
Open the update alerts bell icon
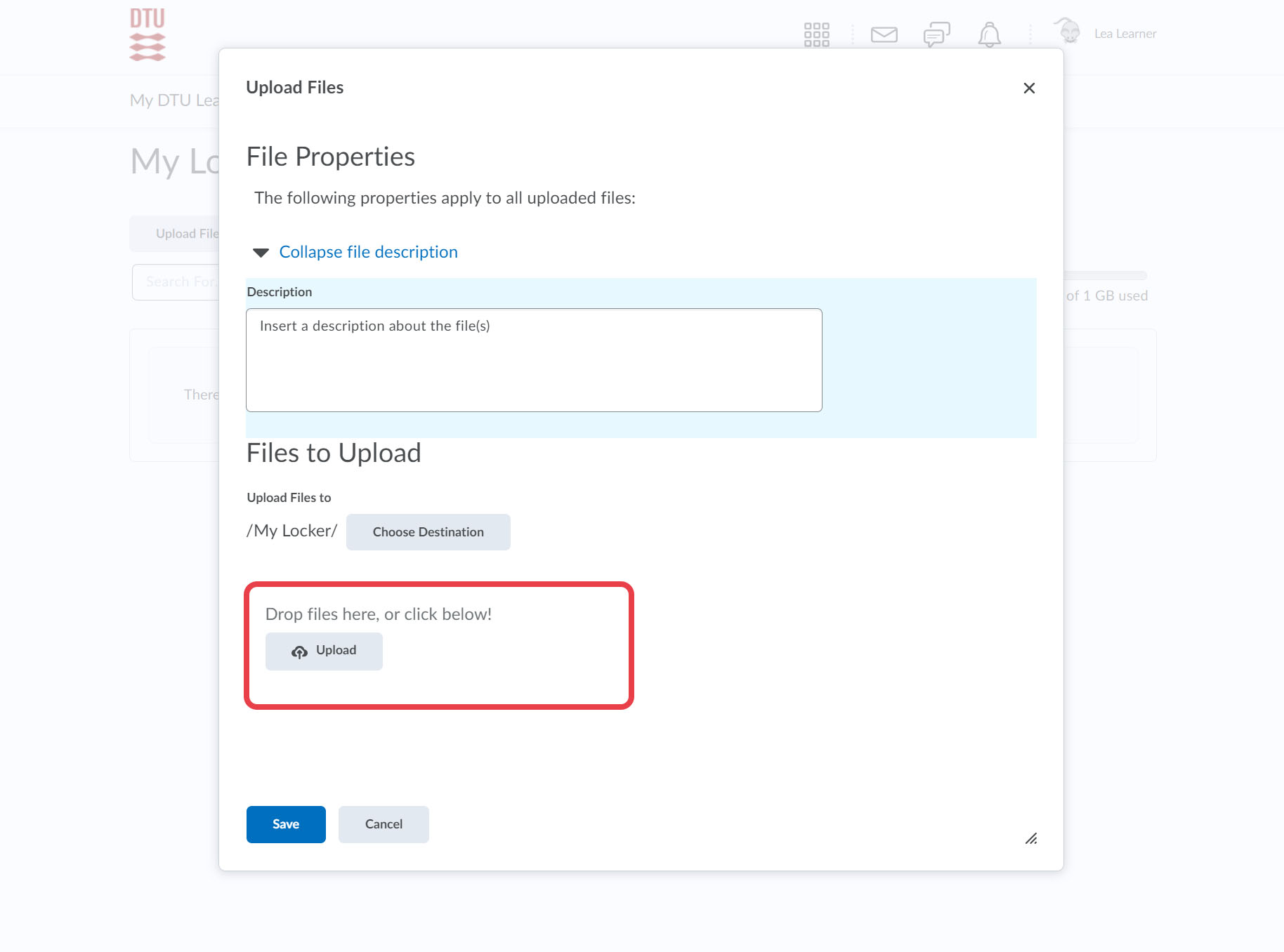point(989,34)
